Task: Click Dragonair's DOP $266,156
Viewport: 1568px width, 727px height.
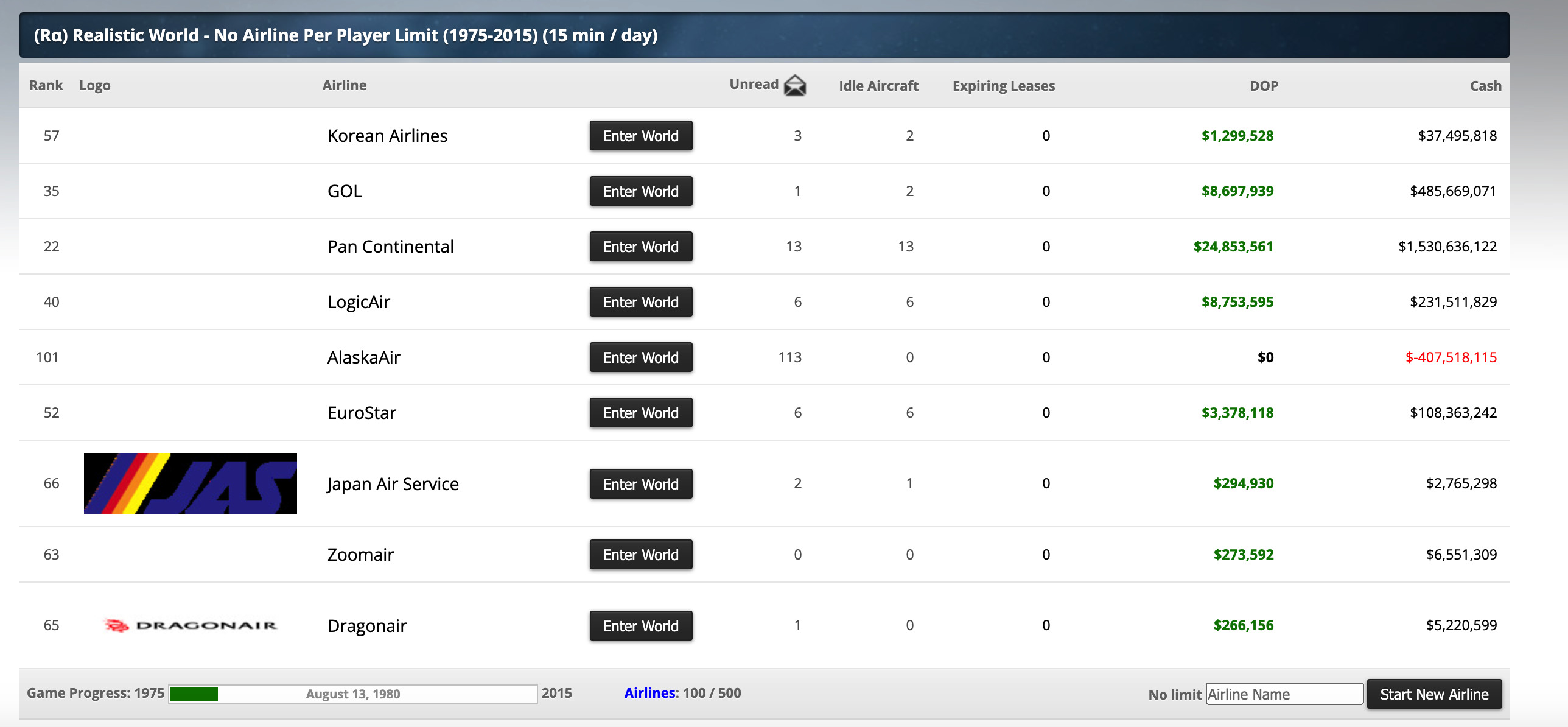Action: [1244, 625]
